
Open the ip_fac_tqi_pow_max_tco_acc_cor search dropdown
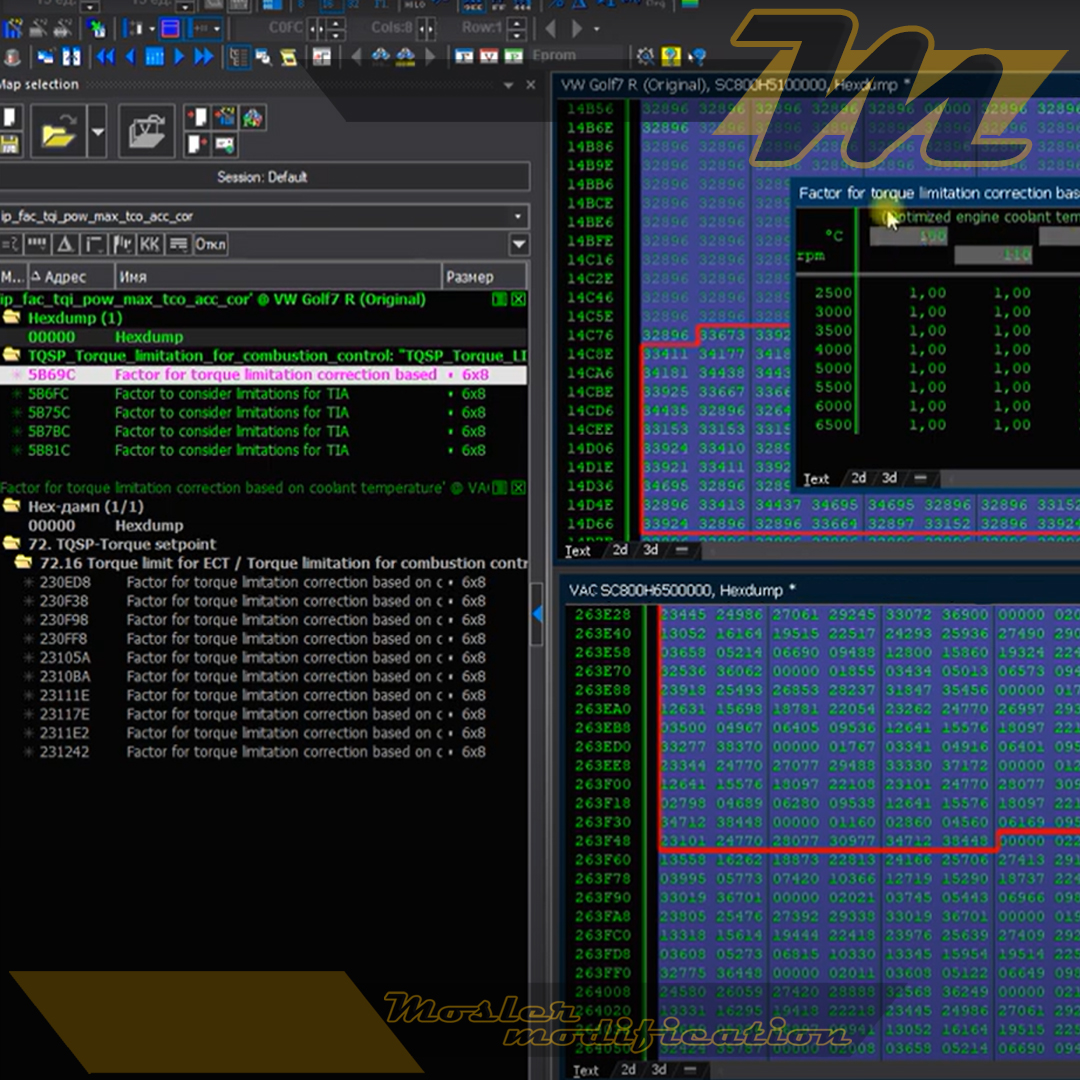[x=518, y=217]
